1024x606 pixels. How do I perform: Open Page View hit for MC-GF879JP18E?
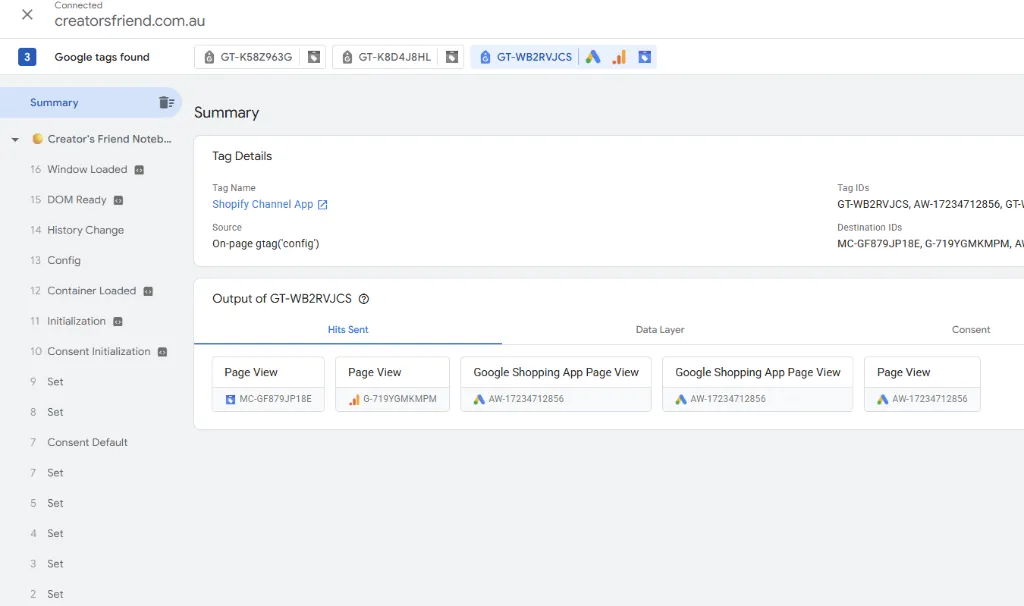coord(268,384)
